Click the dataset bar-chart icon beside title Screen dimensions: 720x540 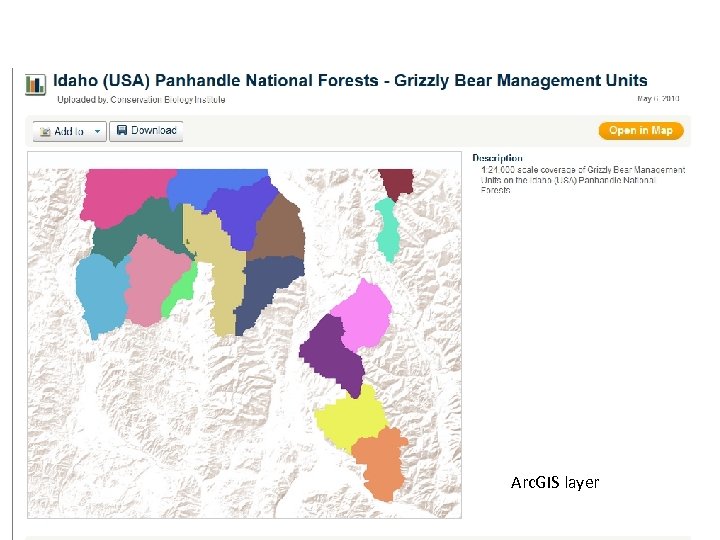click(x=35, y=84)
